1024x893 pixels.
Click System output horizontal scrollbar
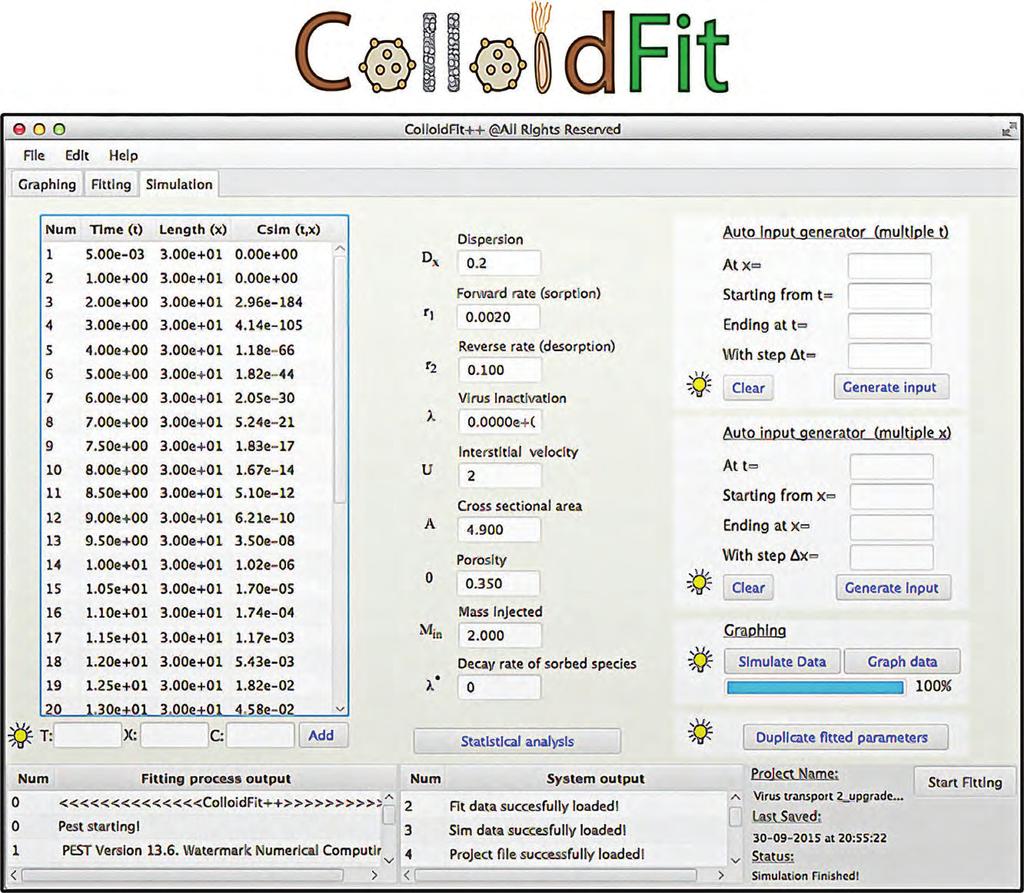555,875
